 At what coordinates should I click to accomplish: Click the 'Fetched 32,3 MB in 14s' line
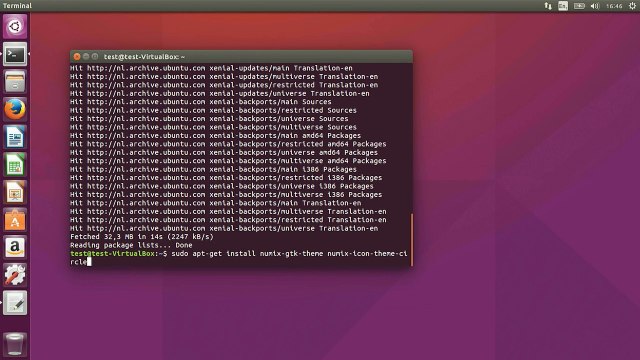coord(142,237)
